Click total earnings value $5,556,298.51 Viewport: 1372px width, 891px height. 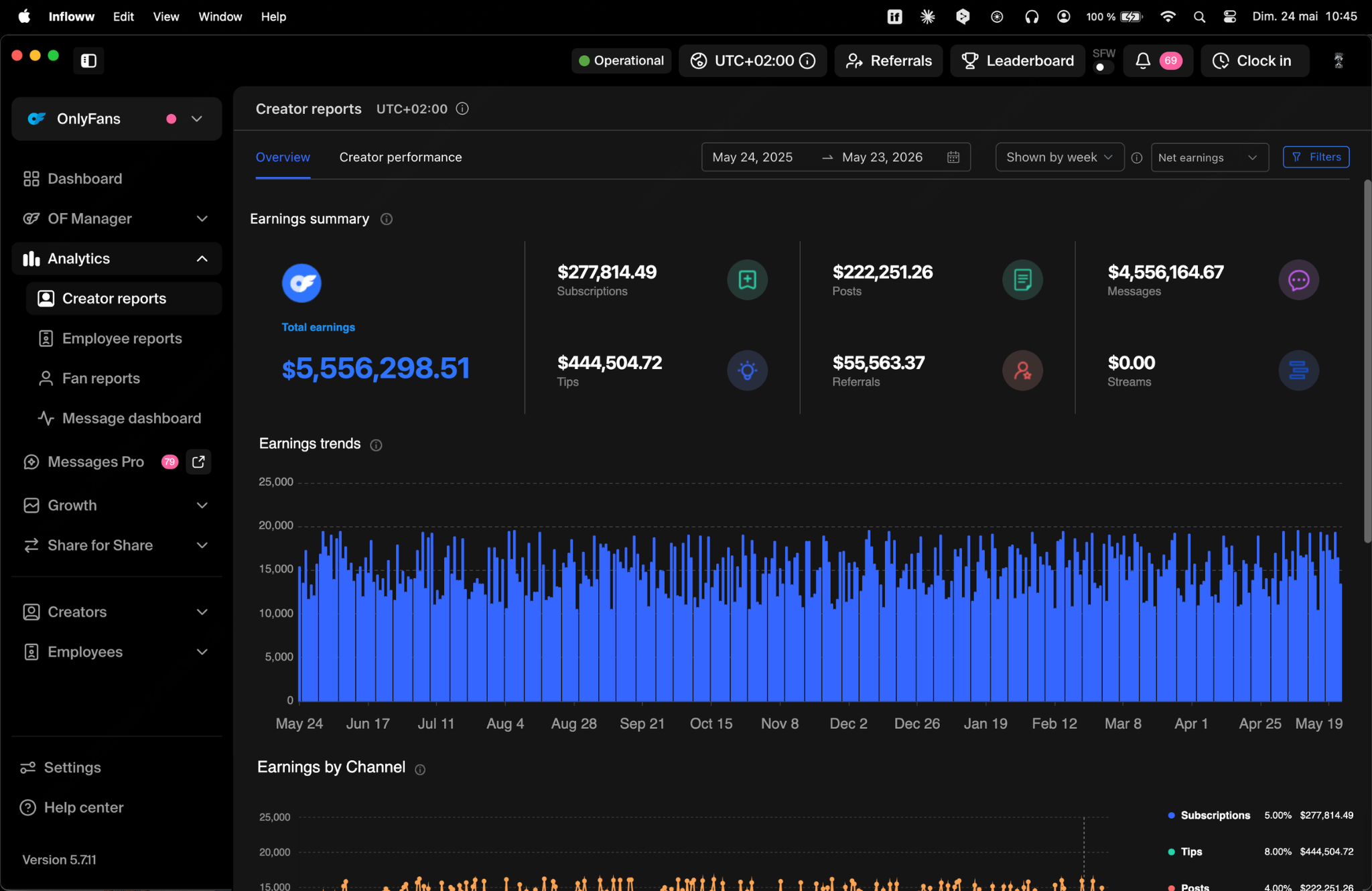coord(375,368)
